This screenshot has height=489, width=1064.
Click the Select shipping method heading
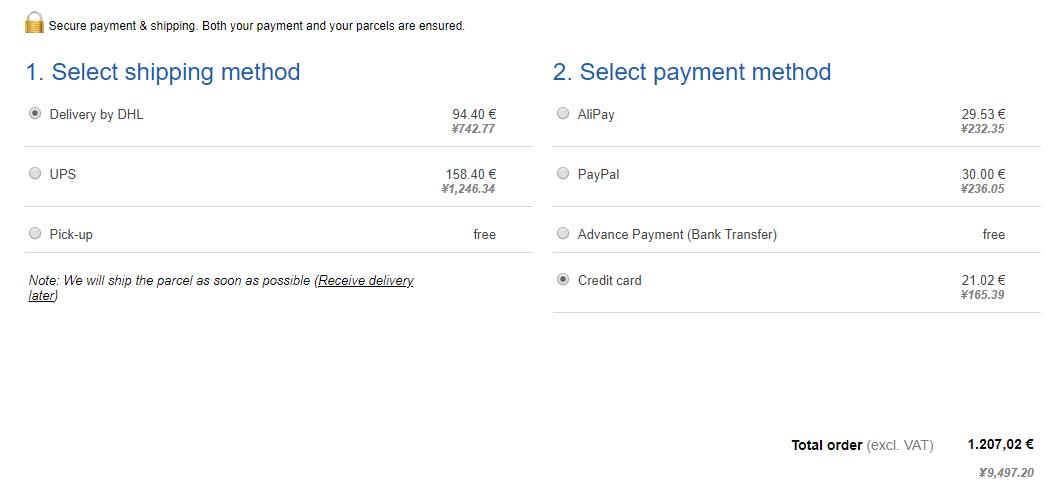[163, 72]
